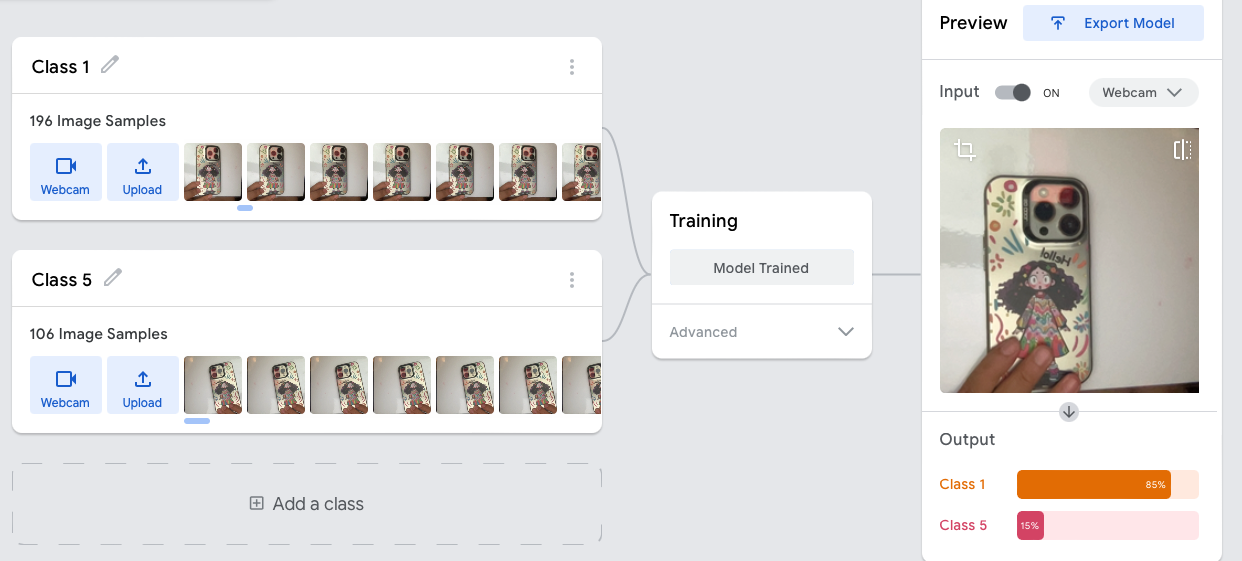Click the Model Trained button

[x=761, y=268]
